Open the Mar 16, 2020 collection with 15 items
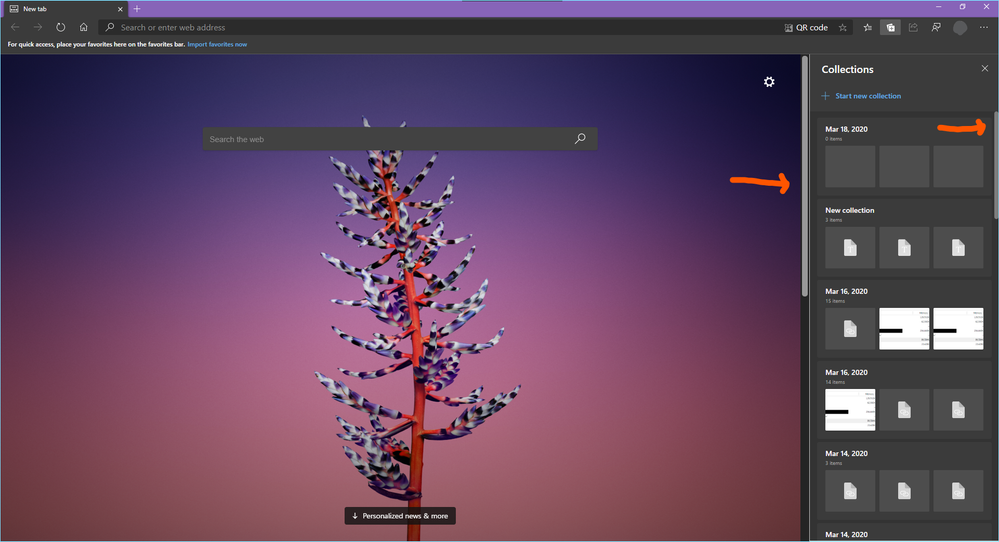Viewport: 999px width, 542px height. pyautogui.click(x=846, y=291)
